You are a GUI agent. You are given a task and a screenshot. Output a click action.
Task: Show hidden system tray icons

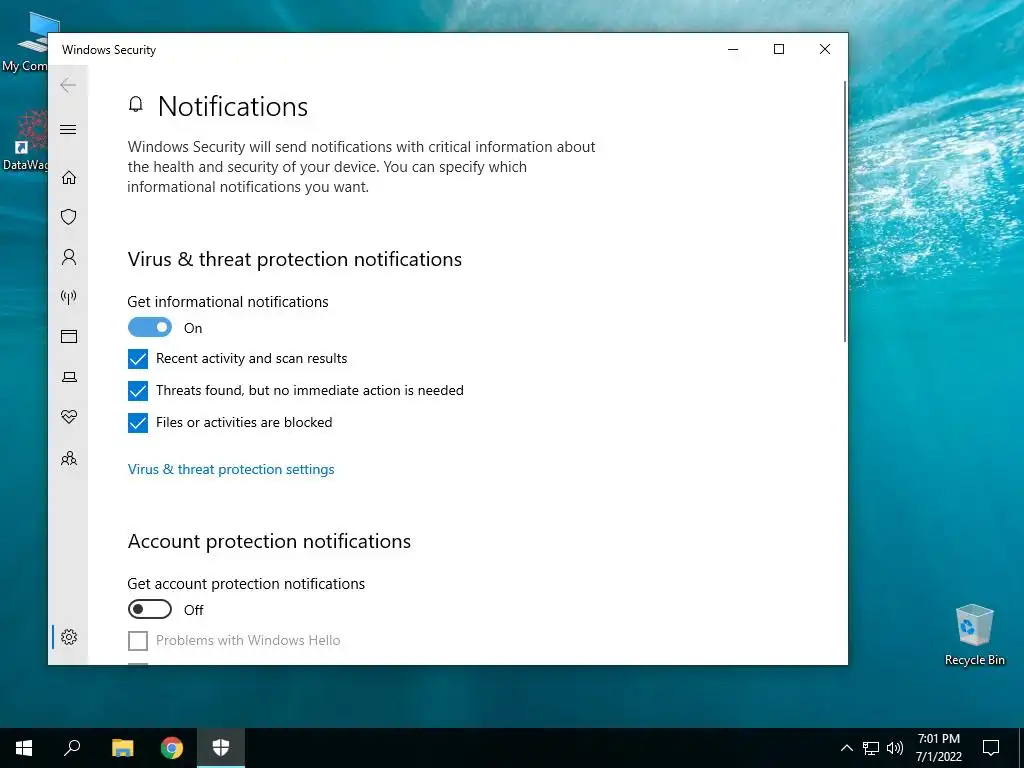[x=846, y=748]
